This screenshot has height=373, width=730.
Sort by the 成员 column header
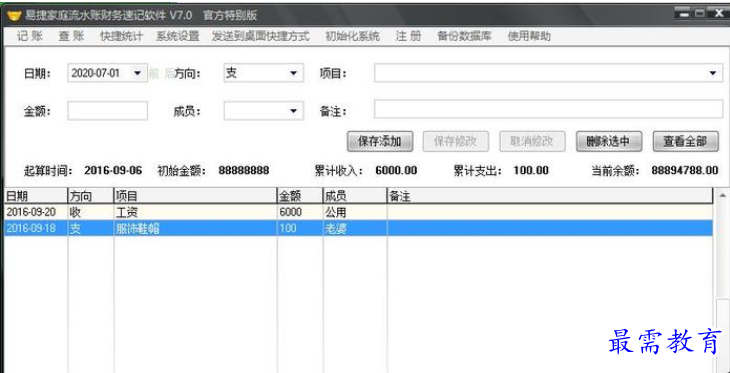pos(355,196)
